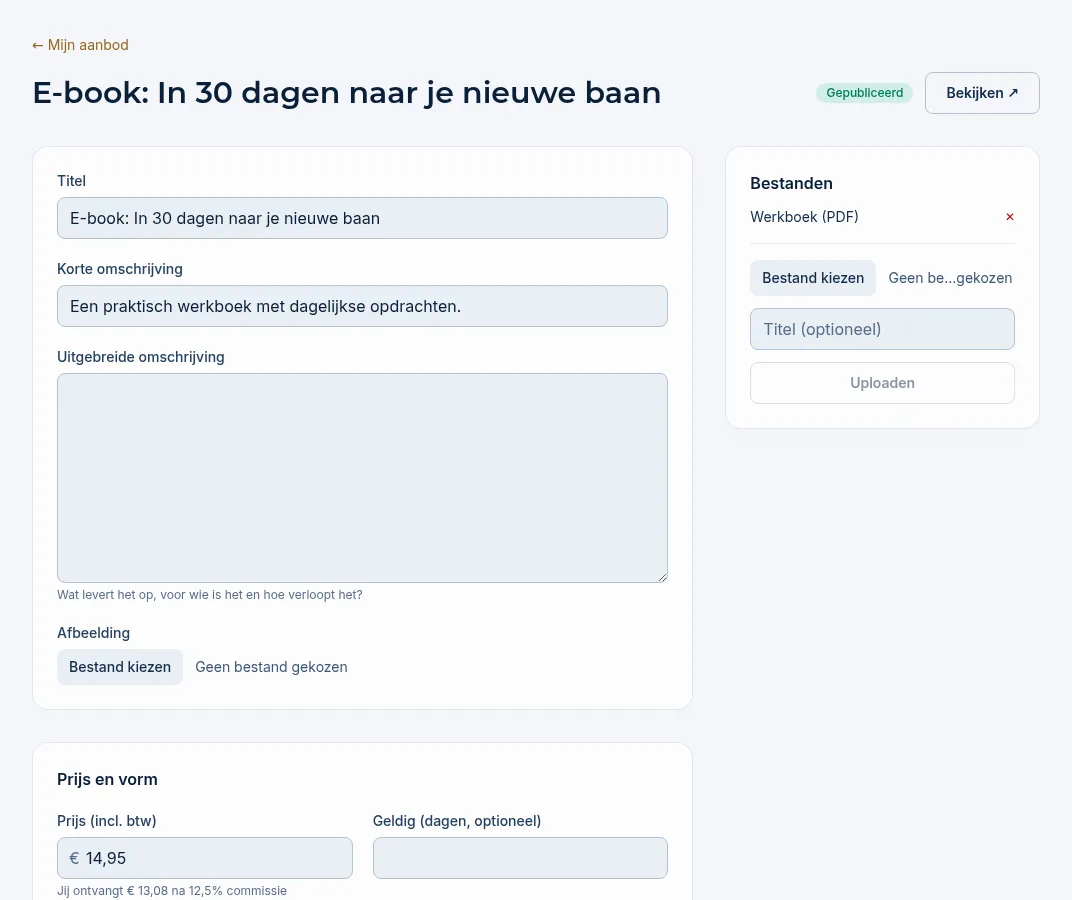This screenshot has width=1072, height=900.
Task: Focus the Korte omschrijving field
Action: pyautogui.click(x=362, y=306)
